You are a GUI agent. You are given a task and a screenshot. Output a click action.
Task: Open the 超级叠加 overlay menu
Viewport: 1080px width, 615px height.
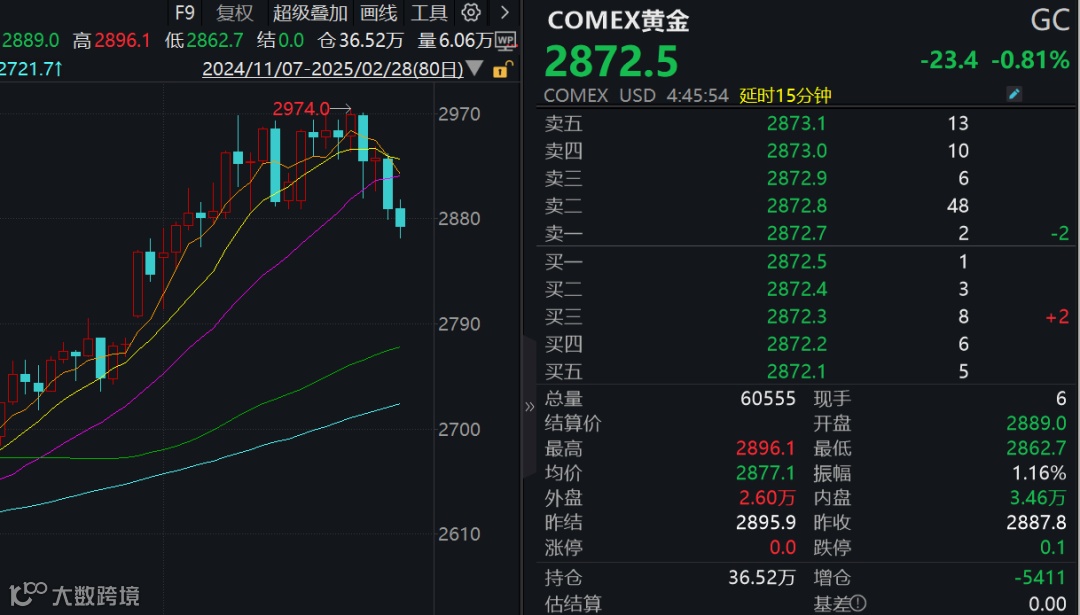click(x=310, y=12)
